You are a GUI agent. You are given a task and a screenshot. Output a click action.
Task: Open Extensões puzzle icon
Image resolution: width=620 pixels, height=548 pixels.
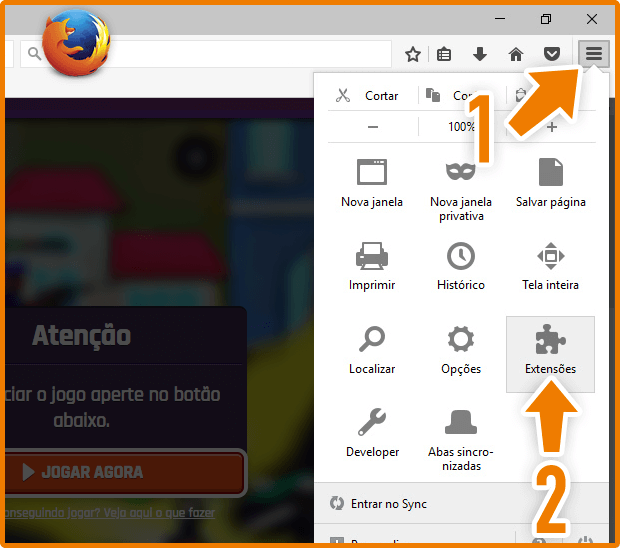click(x=550, y=354)
